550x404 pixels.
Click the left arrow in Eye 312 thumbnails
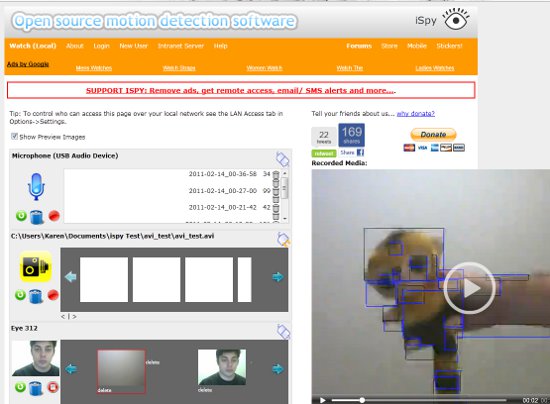(x=71, y=369)
